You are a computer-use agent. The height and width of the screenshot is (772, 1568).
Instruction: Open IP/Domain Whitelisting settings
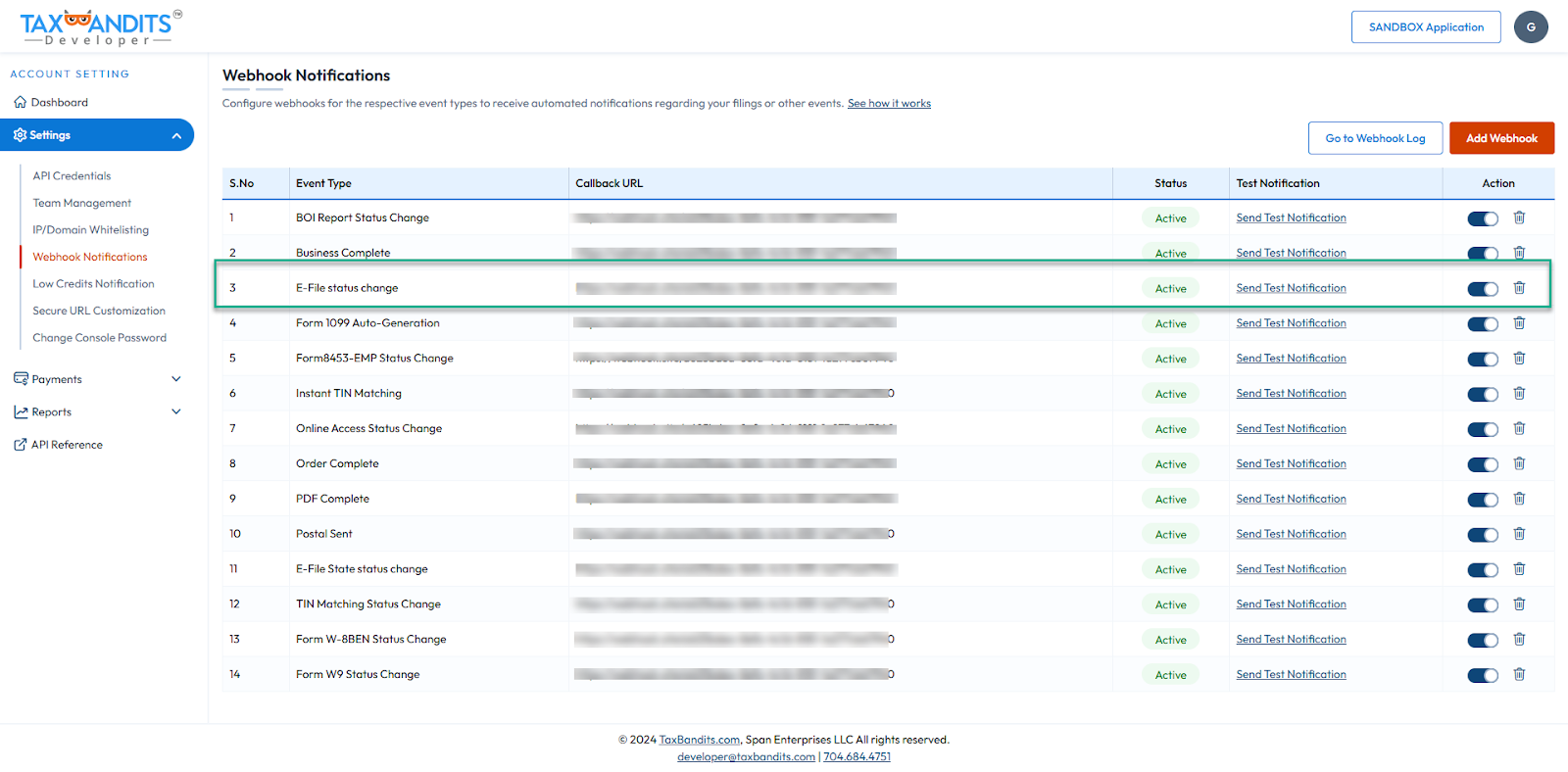tap(91, 230)
